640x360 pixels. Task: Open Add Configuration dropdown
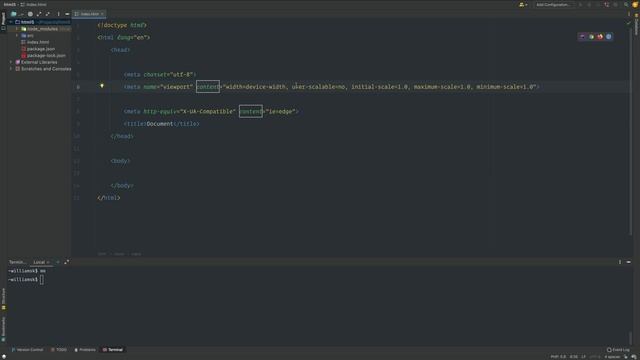(553, 4)
